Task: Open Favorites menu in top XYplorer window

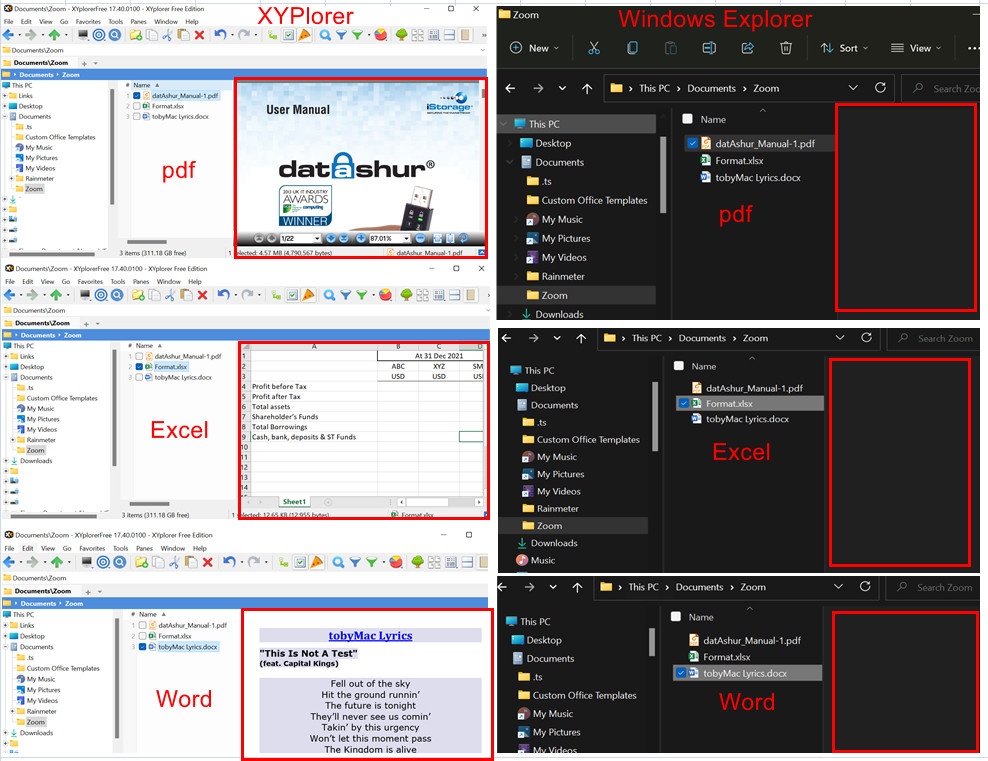Action: click(x=88, y=21)
